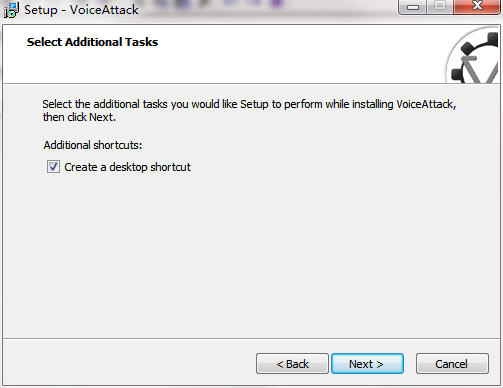Click the 'Setup - VoiceAttack' title text
The image size is (503, 388).
(x=81, y=10)
